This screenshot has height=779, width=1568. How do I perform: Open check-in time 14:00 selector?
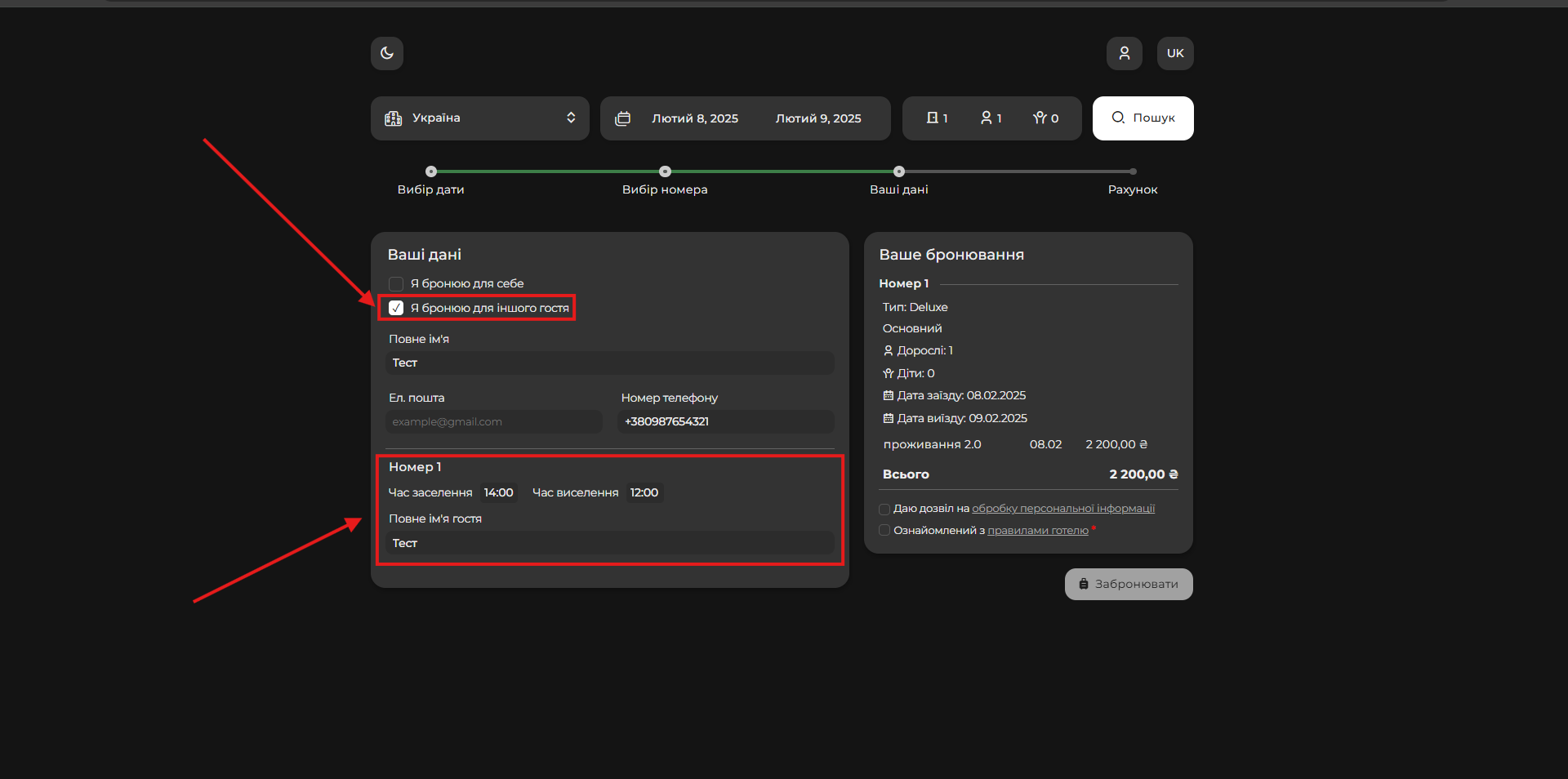(498, 492)
